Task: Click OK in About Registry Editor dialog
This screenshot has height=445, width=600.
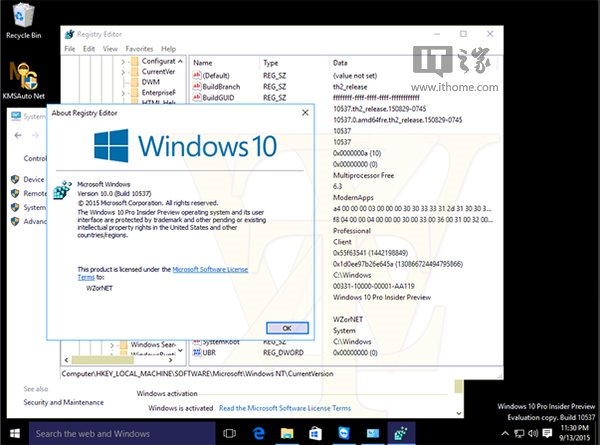Action: [x=287, y=328]
